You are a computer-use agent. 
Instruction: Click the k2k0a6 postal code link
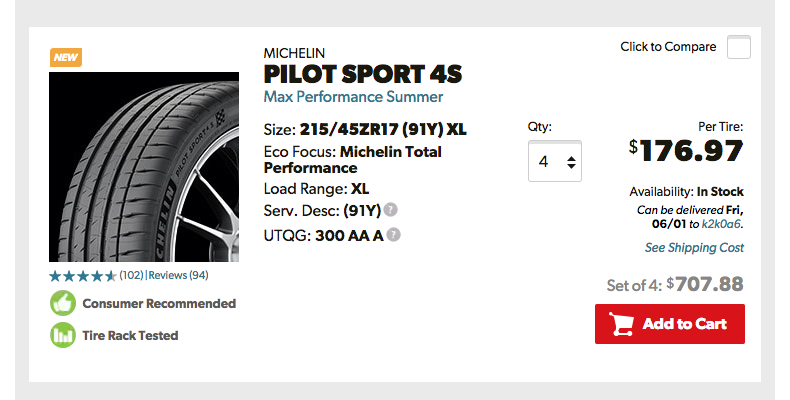click(x=721, y=225)
